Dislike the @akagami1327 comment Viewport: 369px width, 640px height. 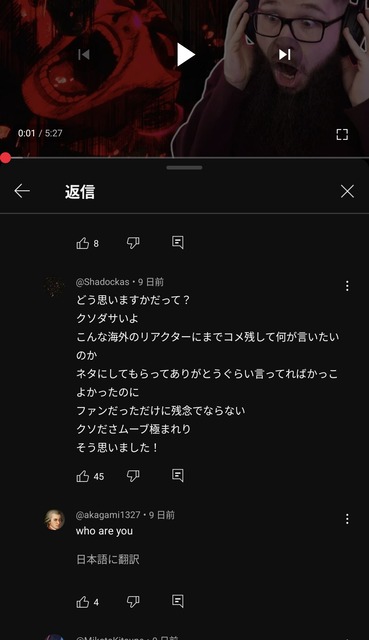133,602
